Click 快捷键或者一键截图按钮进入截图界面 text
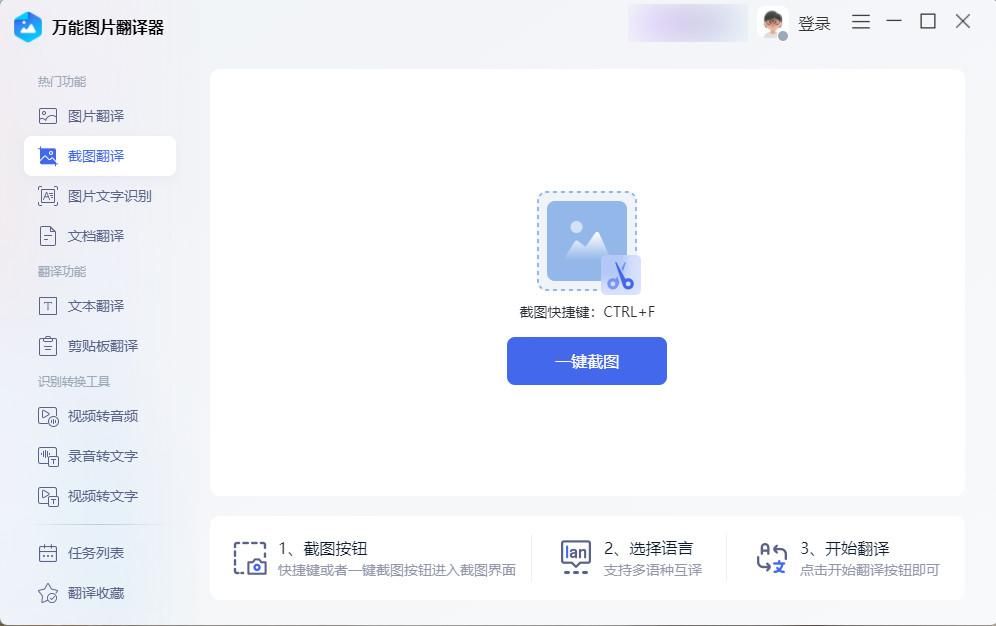996x626 pixels. [x=397, y=570]
